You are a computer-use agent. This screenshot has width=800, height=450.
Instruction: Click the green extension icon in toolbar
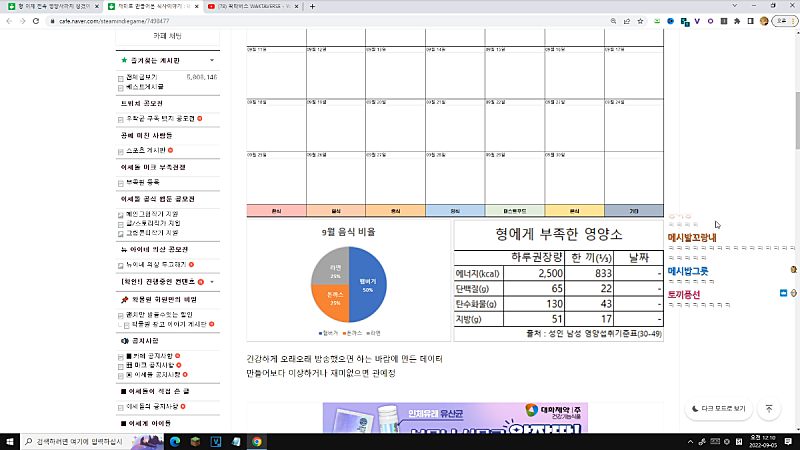pos(657,21)
